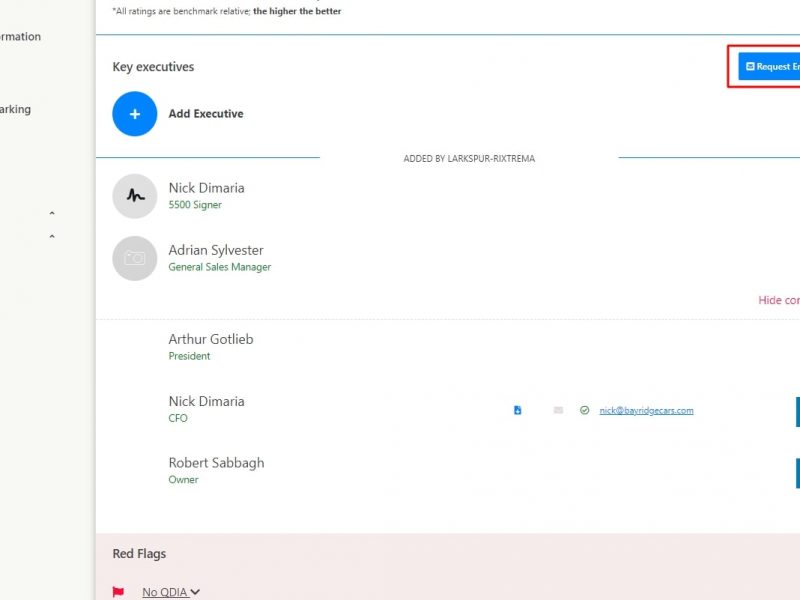Collapse the upper sidebar chevron
800x600 pixels.
[x=52, y=214]
